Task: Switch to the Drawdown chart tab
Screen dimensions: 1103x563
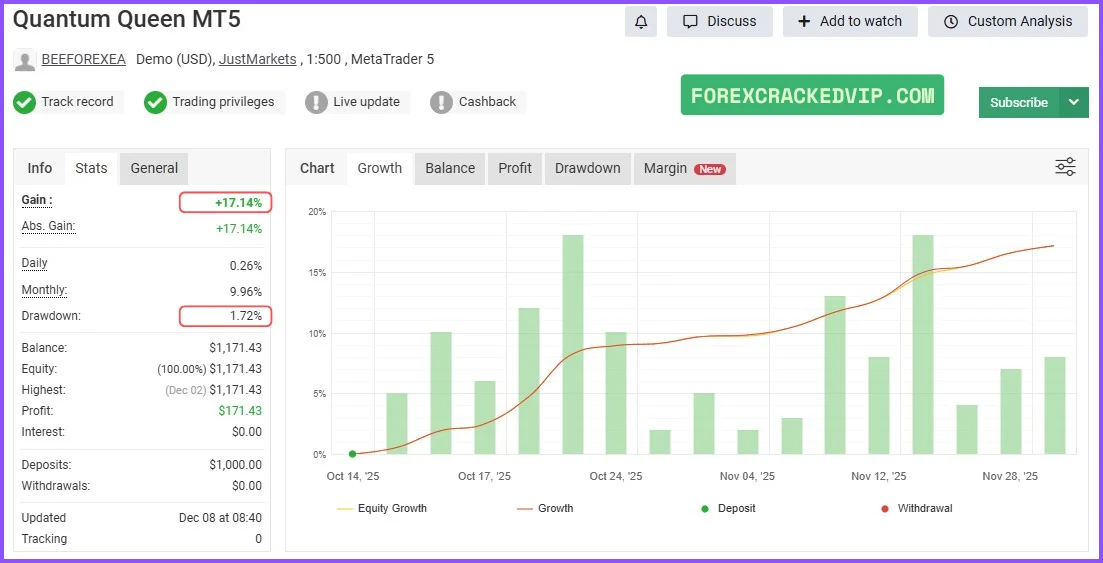Action: [587, 168]
